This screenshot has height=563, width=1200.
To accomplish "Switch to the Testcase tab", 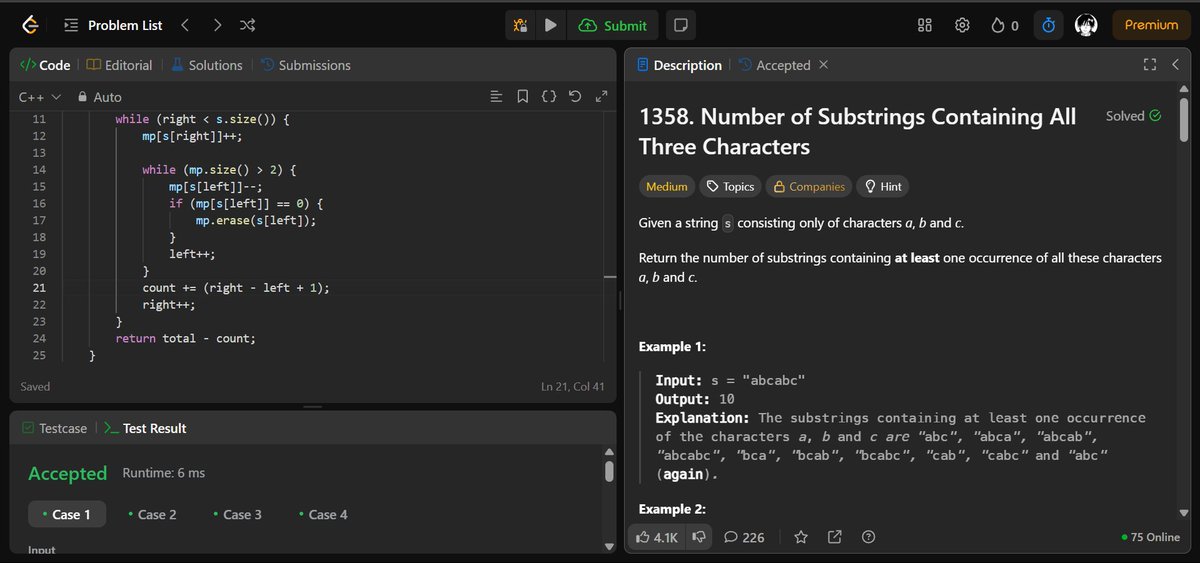I will [x=52, y=428].
